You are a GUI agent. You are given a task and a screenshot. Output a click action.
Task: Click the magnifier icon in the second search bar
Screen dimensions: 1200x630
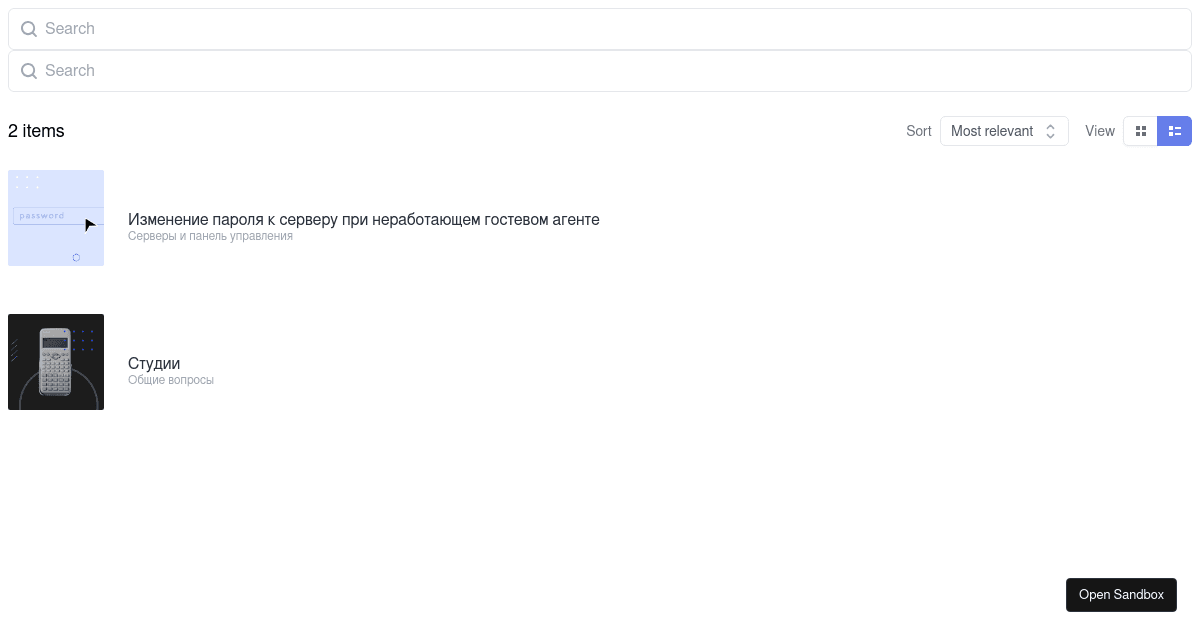29,71
